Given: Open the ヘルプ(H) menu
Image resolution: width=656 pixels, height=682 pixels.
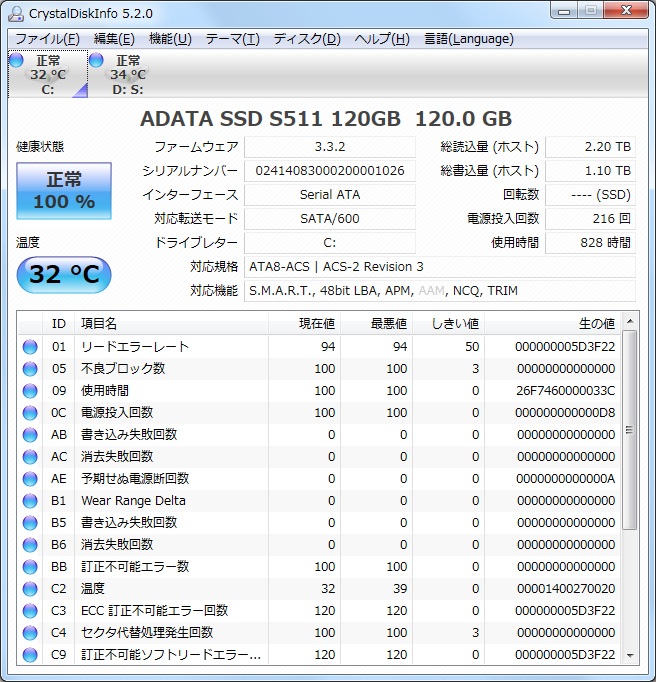Looking at the screenshot, I should [382, 39].
